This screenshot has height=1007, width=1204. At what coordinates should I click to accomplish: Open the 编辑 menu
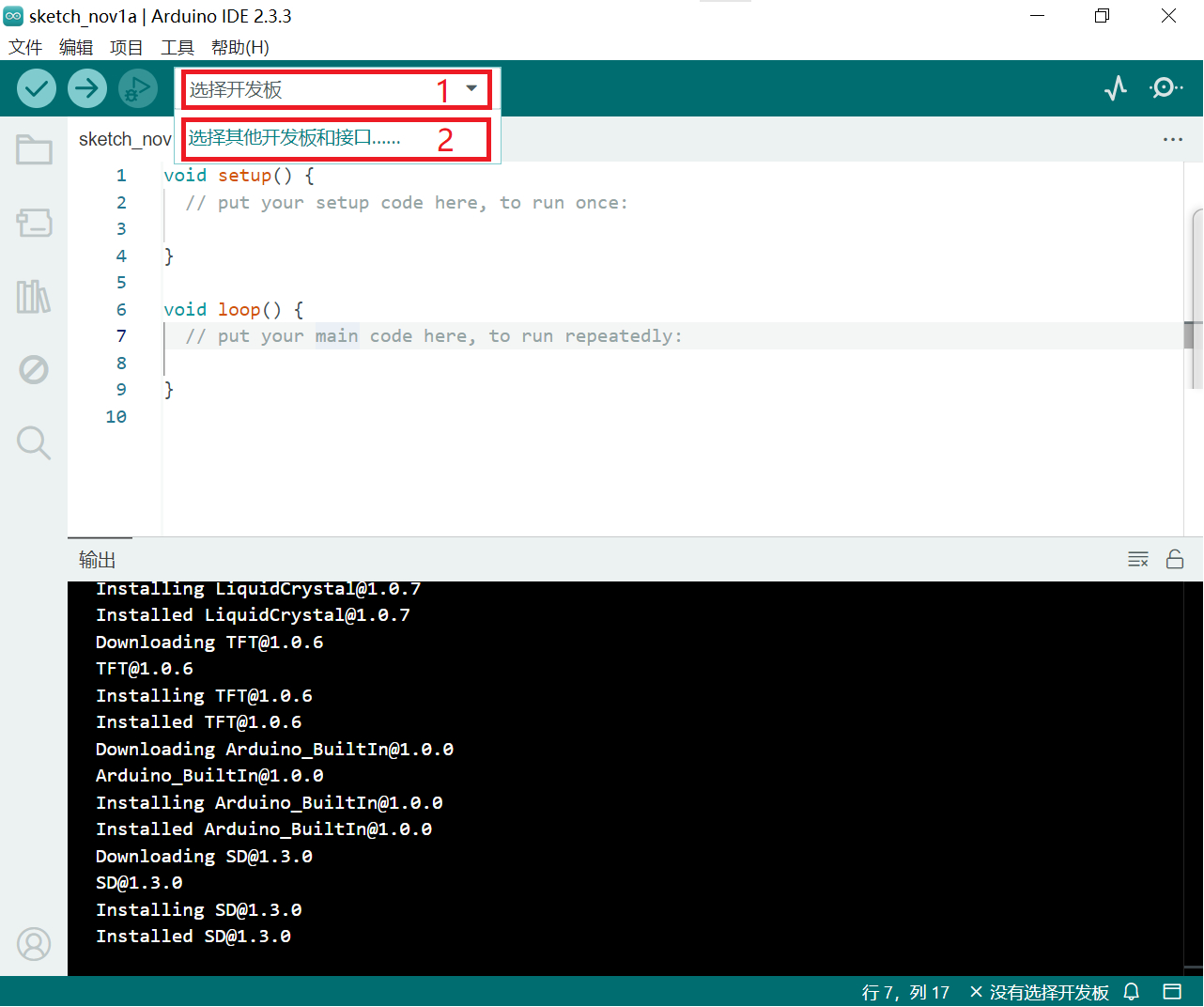(x=76, y=48)
